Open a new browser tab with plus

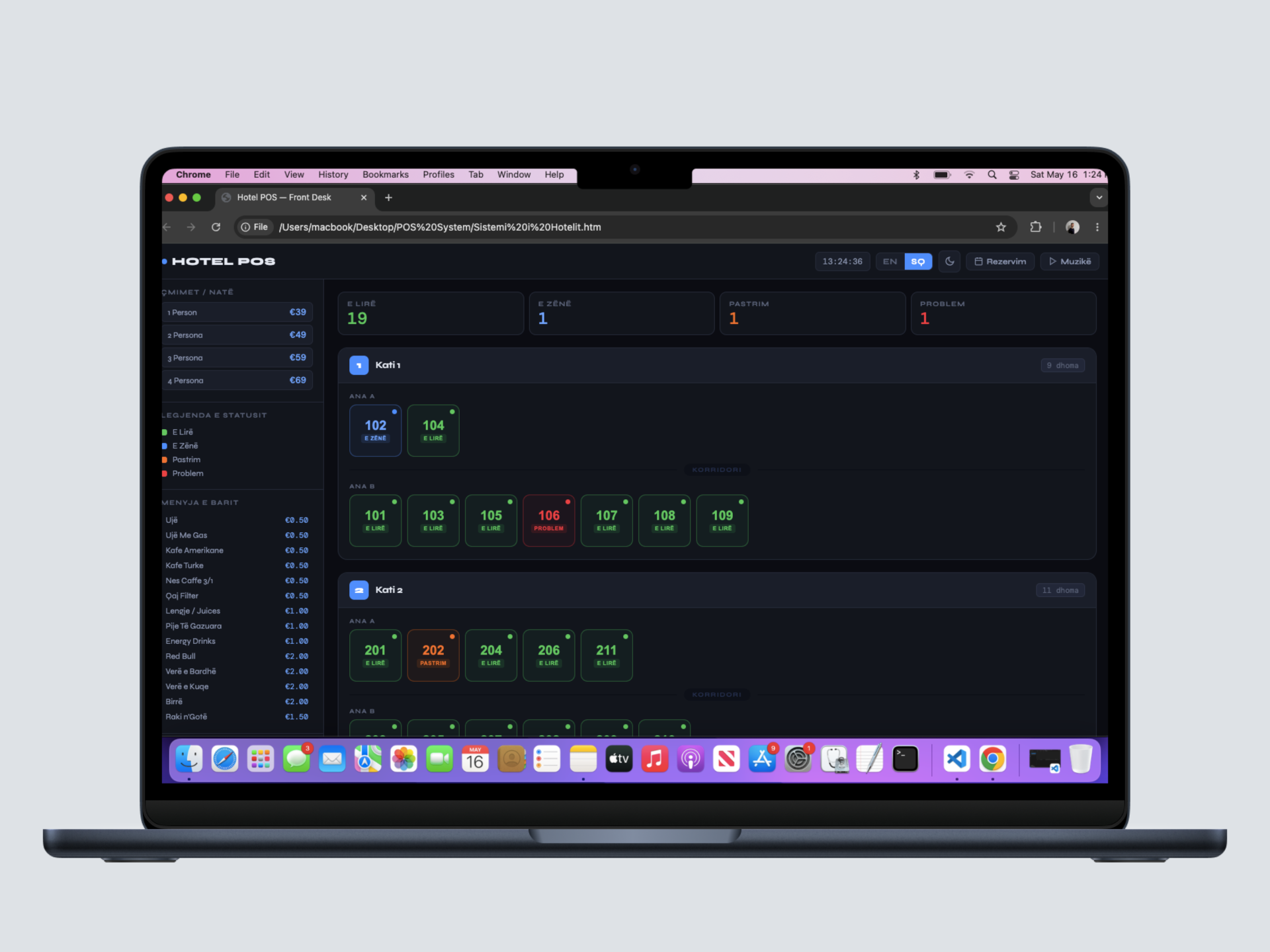click(x=389, y=198)
